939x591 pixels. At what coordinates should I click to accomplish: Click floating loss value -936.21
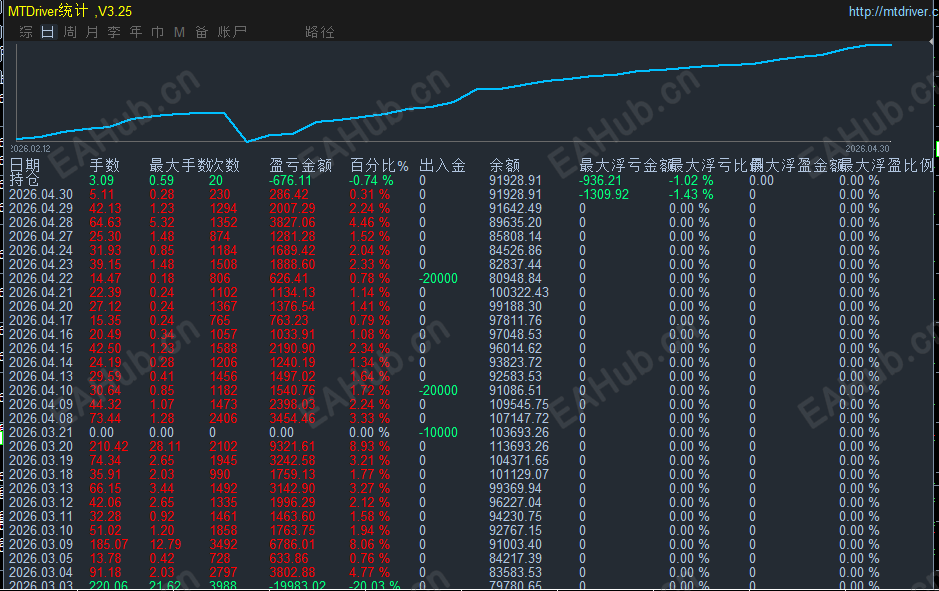pos(600,180)
